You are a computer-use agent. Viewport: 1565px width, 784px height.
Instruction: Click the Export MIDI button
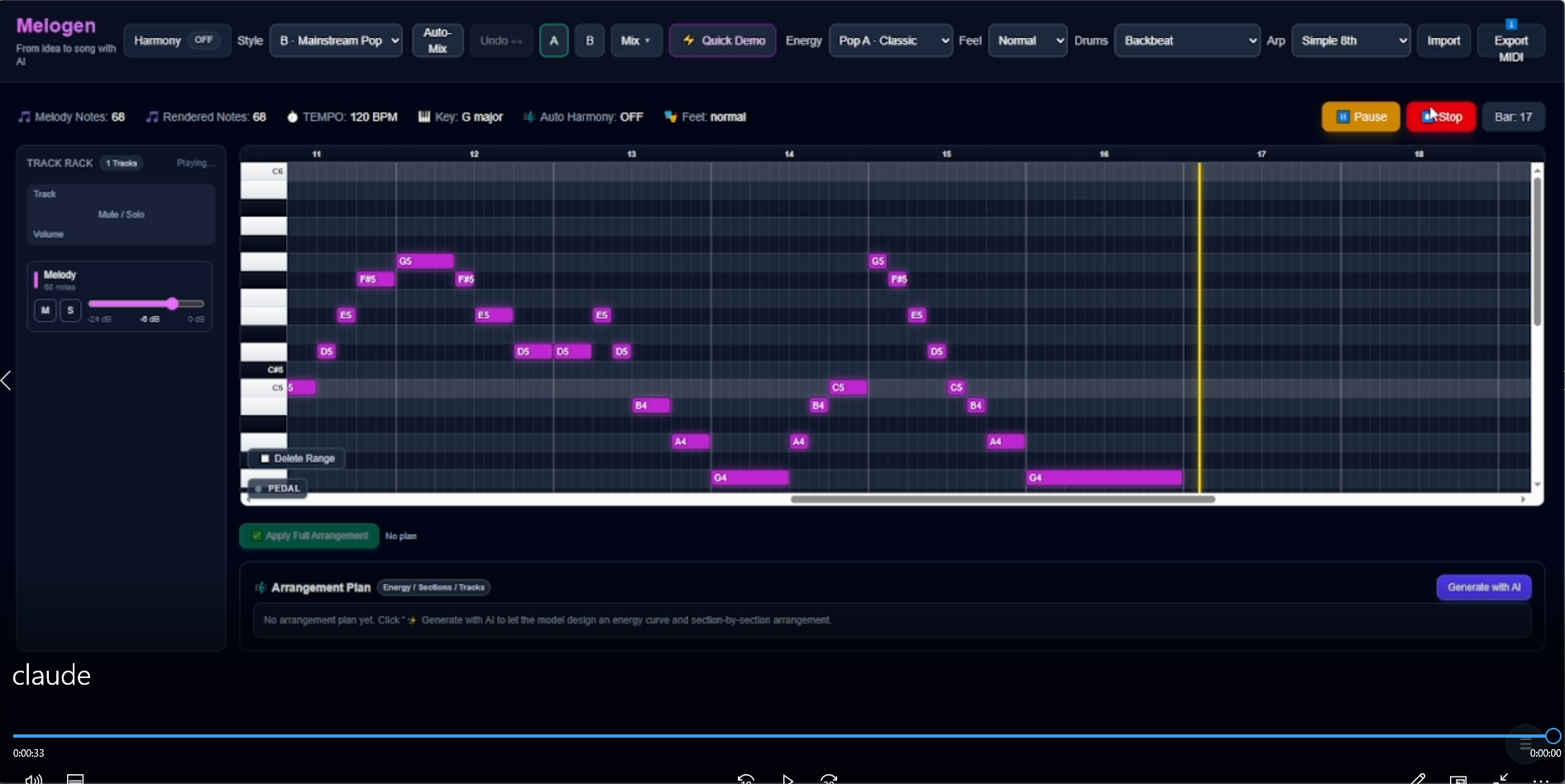click(x=1510, y=41)
